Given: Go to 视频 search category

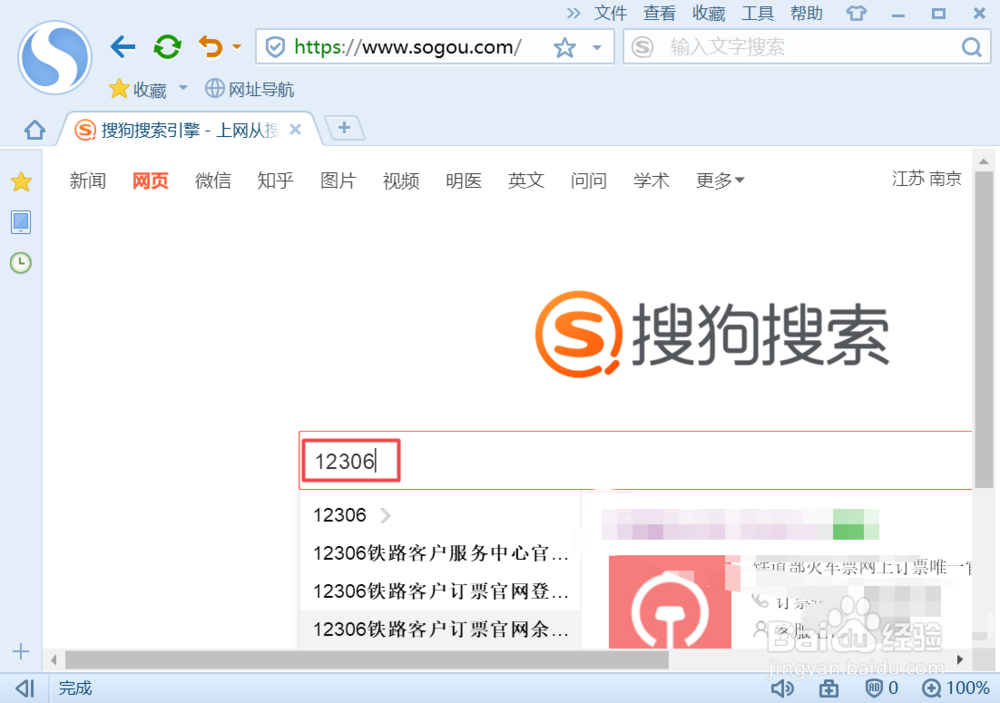Looking at the screenshot, I should (401, 181).
